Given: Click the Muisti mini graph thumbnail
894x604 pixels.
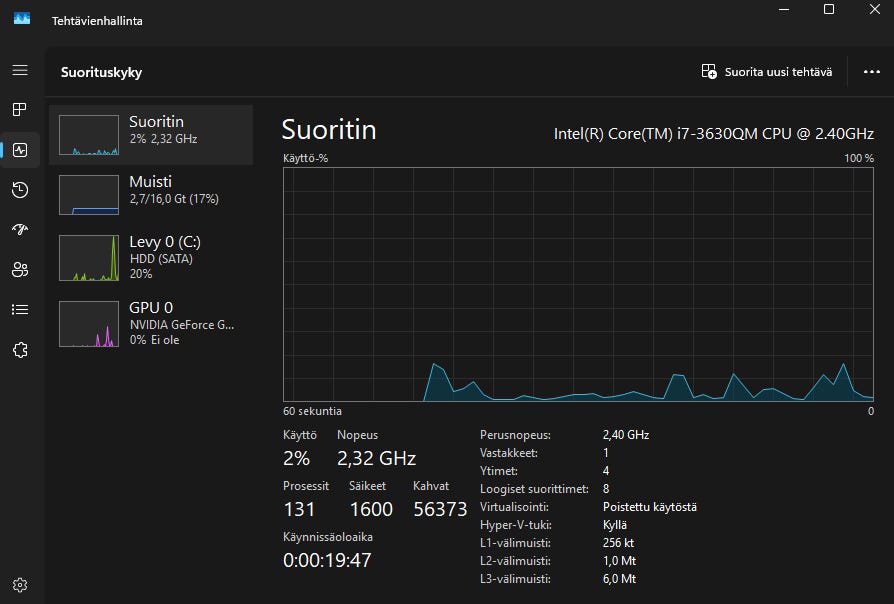Looking at the screenshot, I should click(x=89, y=195).
